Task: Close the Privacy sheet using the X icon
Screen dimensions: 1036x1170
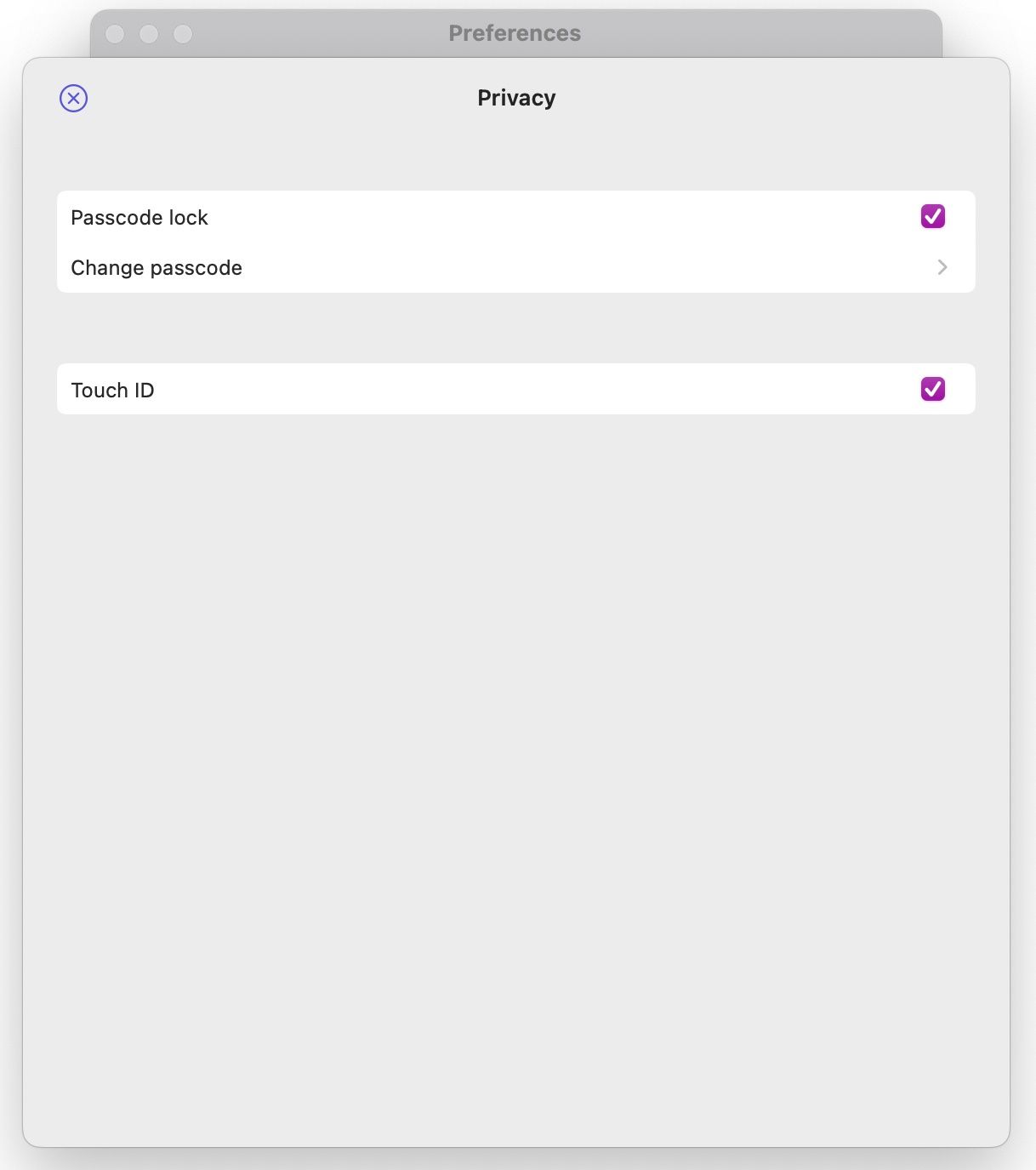Action: (x=74, y=98)
